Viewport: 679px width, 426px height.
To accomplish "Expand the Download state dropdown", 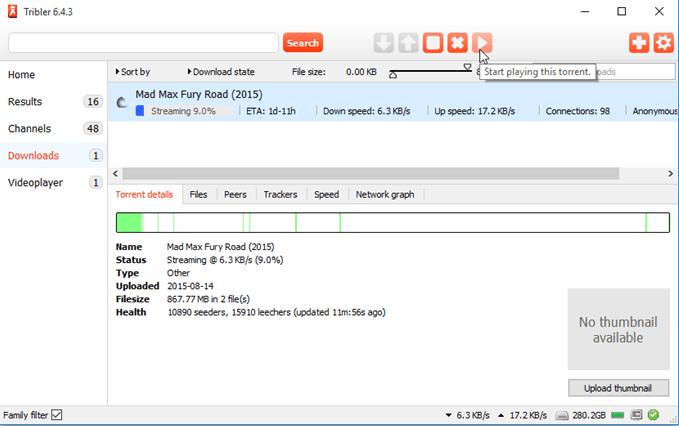I will (x=221, y=72).
